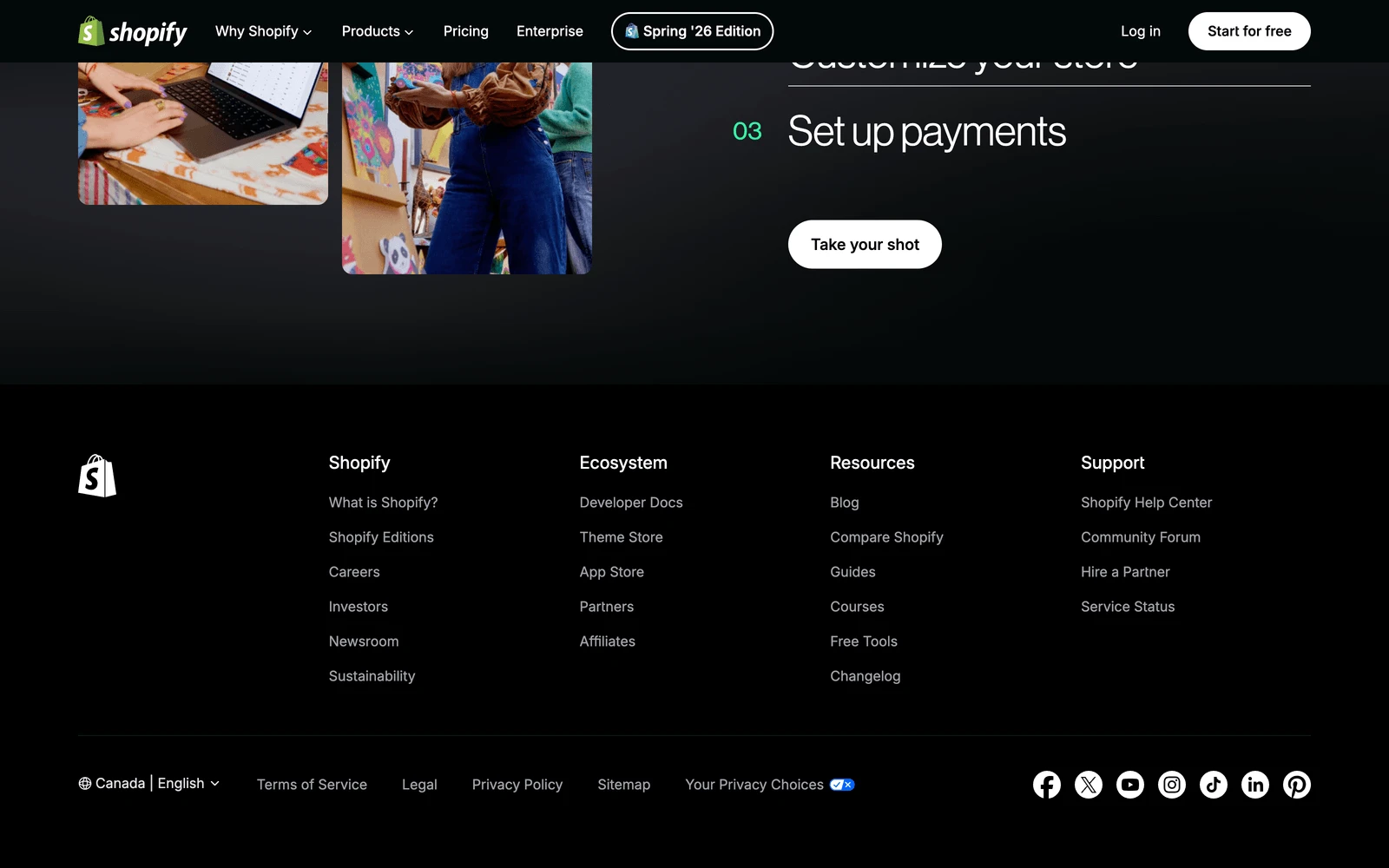Image resolution: width=1389 pixels, height=868 pixels.
Task: Click the laptop photo thumbnail
Action: coord(203,134)
